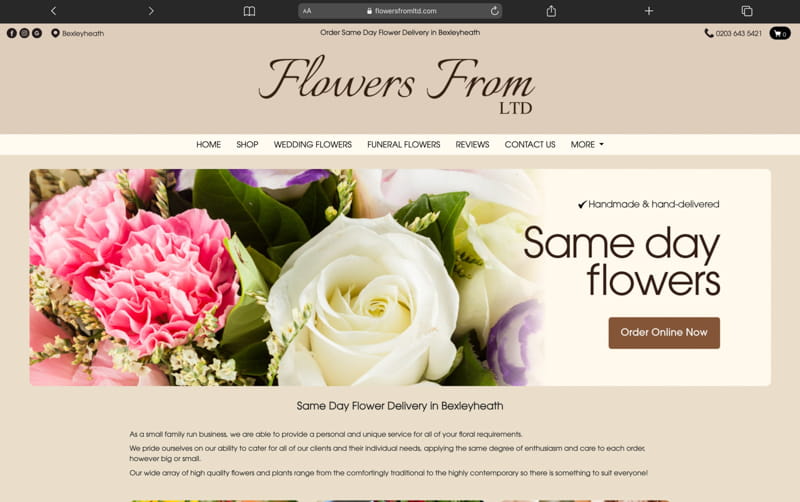The image size is (800, 502).
Task: Click the Handmade & hand-delivered text
Action: click(x=648, y=204)
